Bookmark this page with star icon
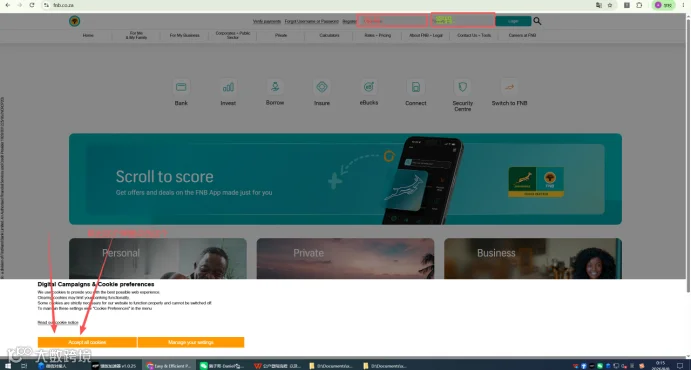692x370 pixels. (610, 5)
